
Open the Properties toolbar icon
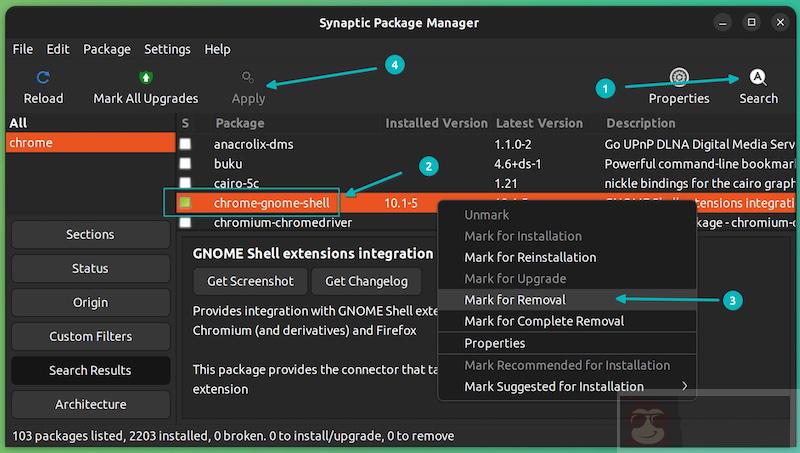tap(679, 77)
